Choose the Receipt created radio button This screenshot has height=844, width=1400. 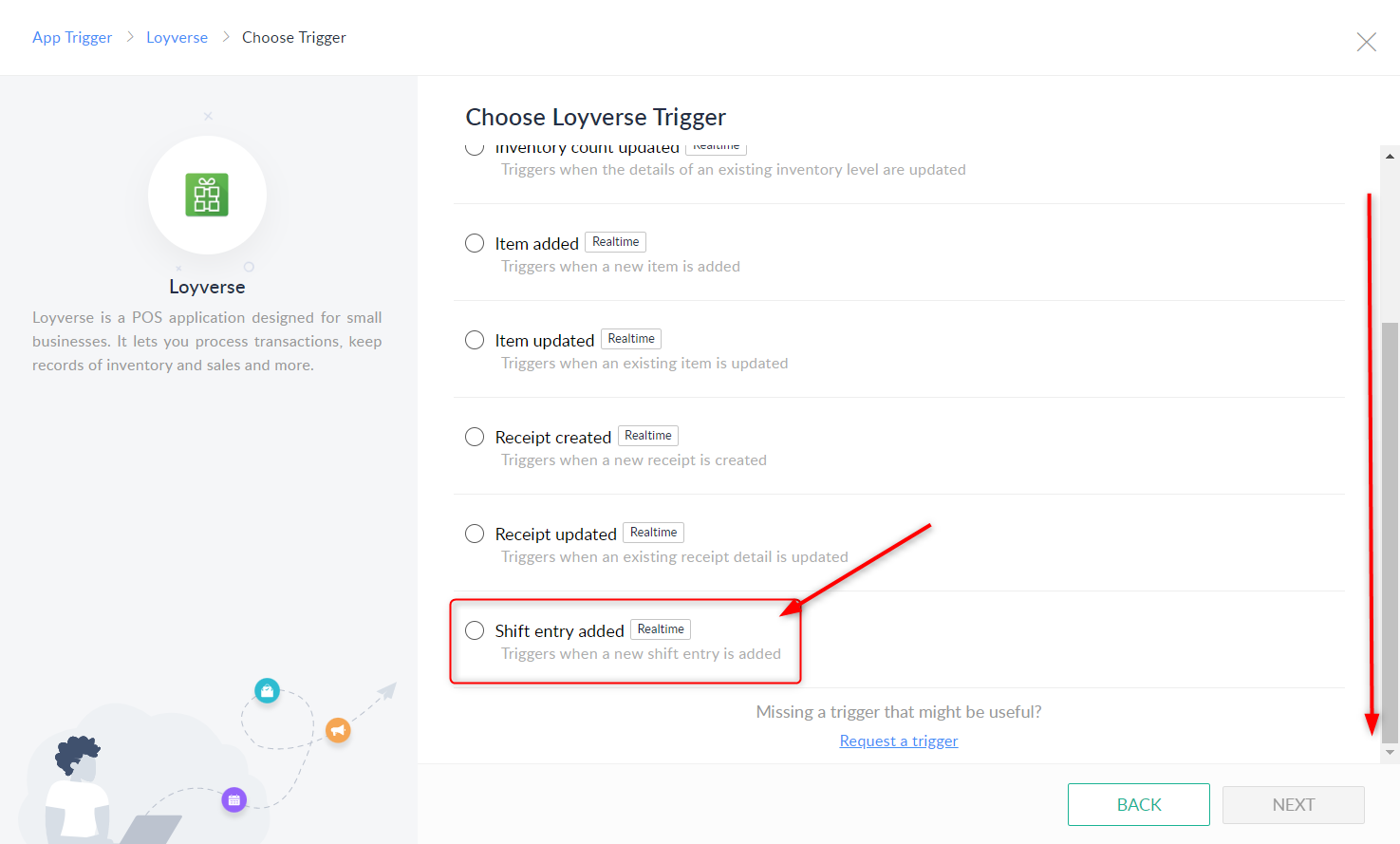pos(475,437)
